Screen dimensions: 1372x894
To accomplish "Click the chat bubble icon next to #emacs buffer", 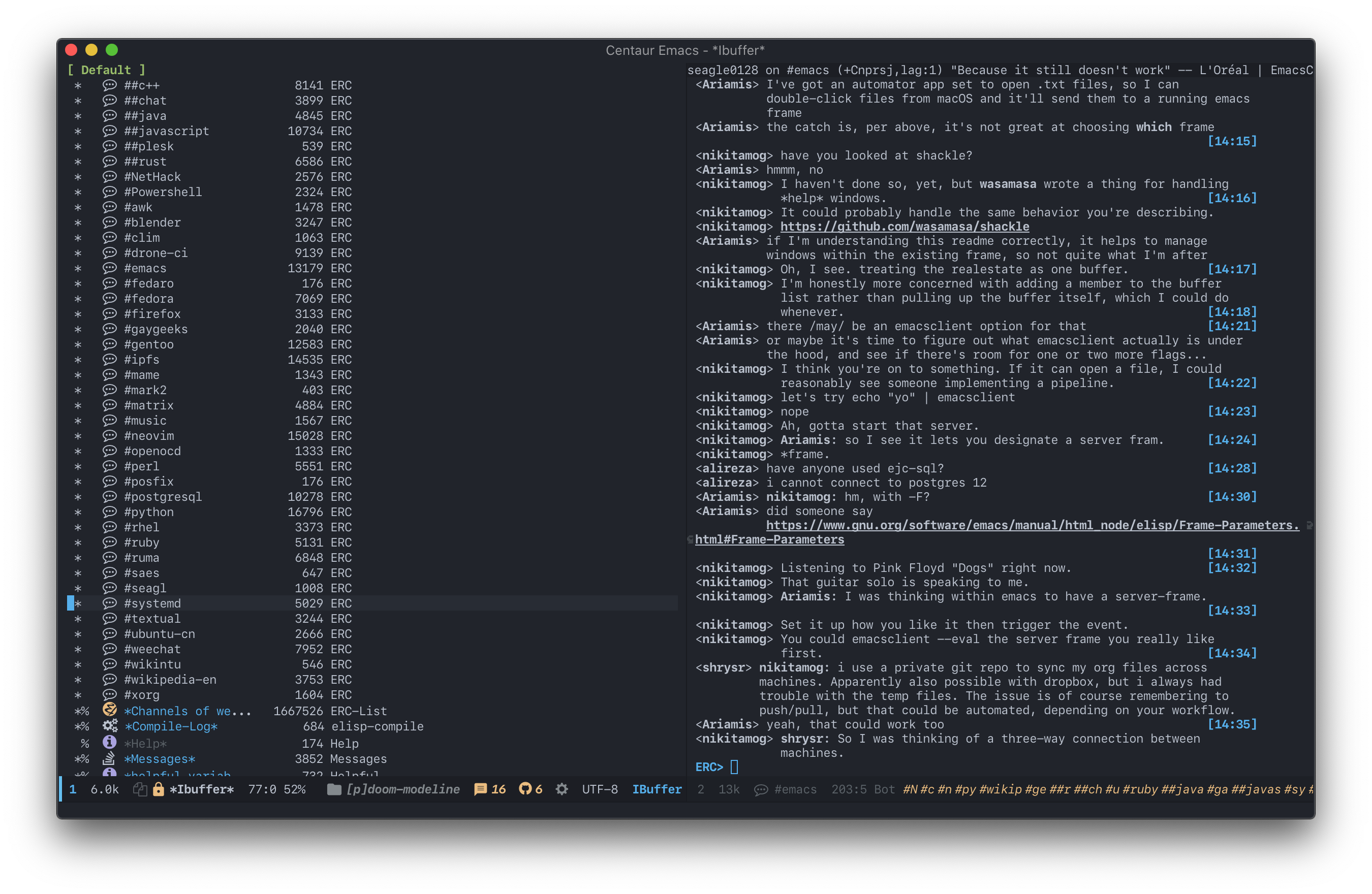I will pyautogui.click(x=110, y=268).
